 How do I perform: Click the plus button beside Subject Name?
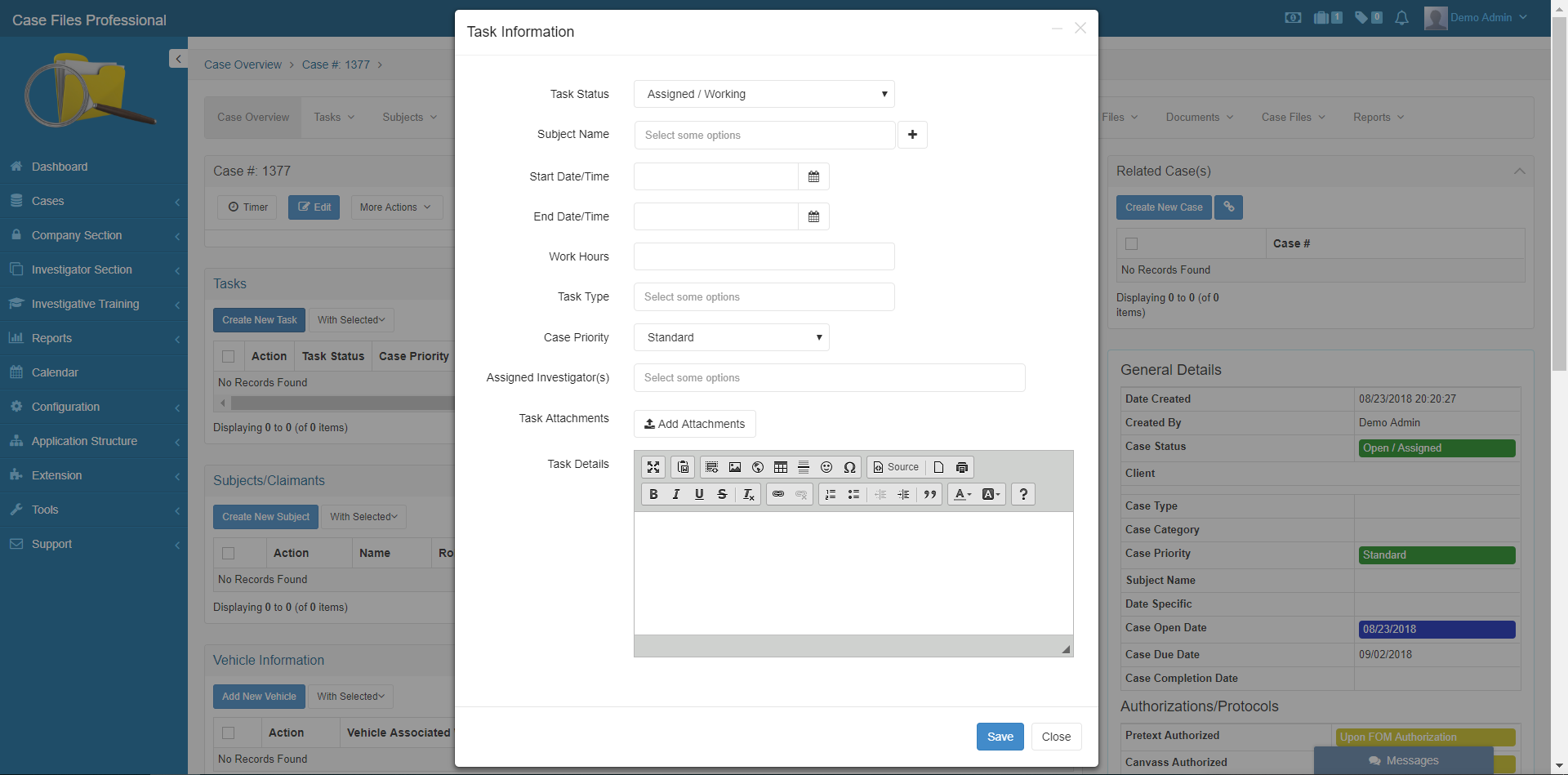(x=912, y=135)
